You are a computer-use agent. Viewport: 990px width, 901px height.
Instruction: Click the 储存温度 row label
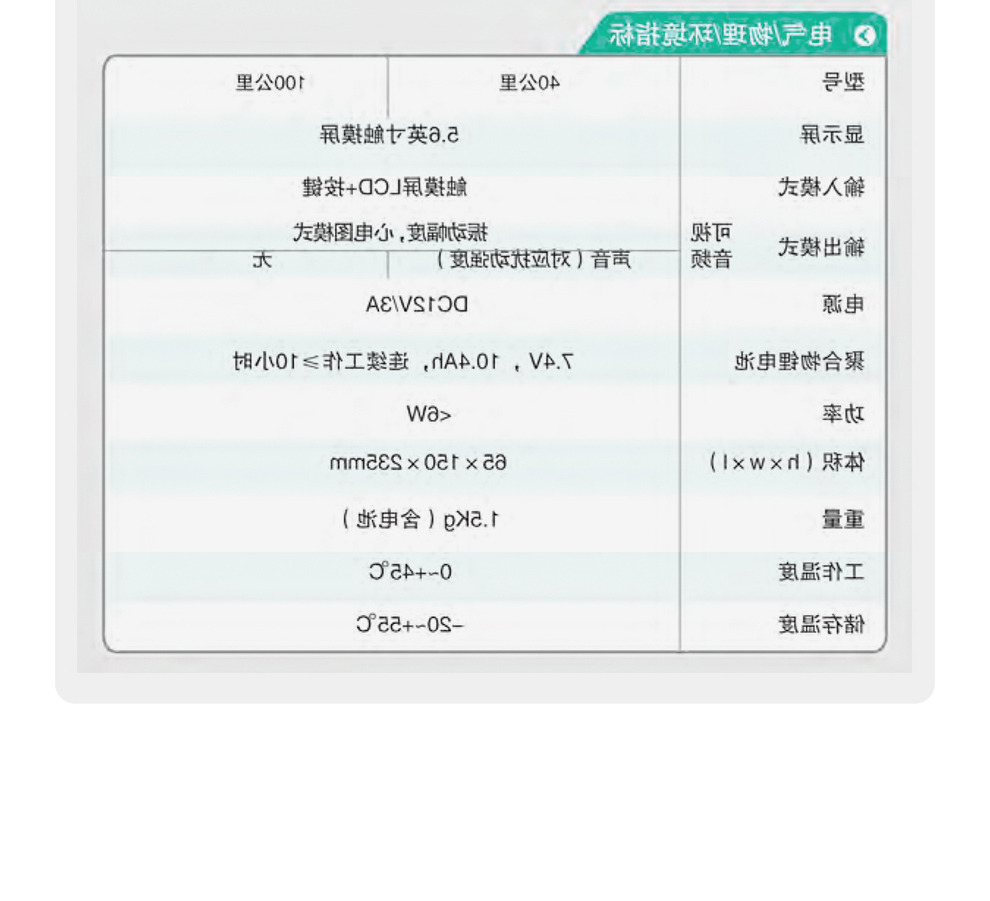click(x=821, y=626)
